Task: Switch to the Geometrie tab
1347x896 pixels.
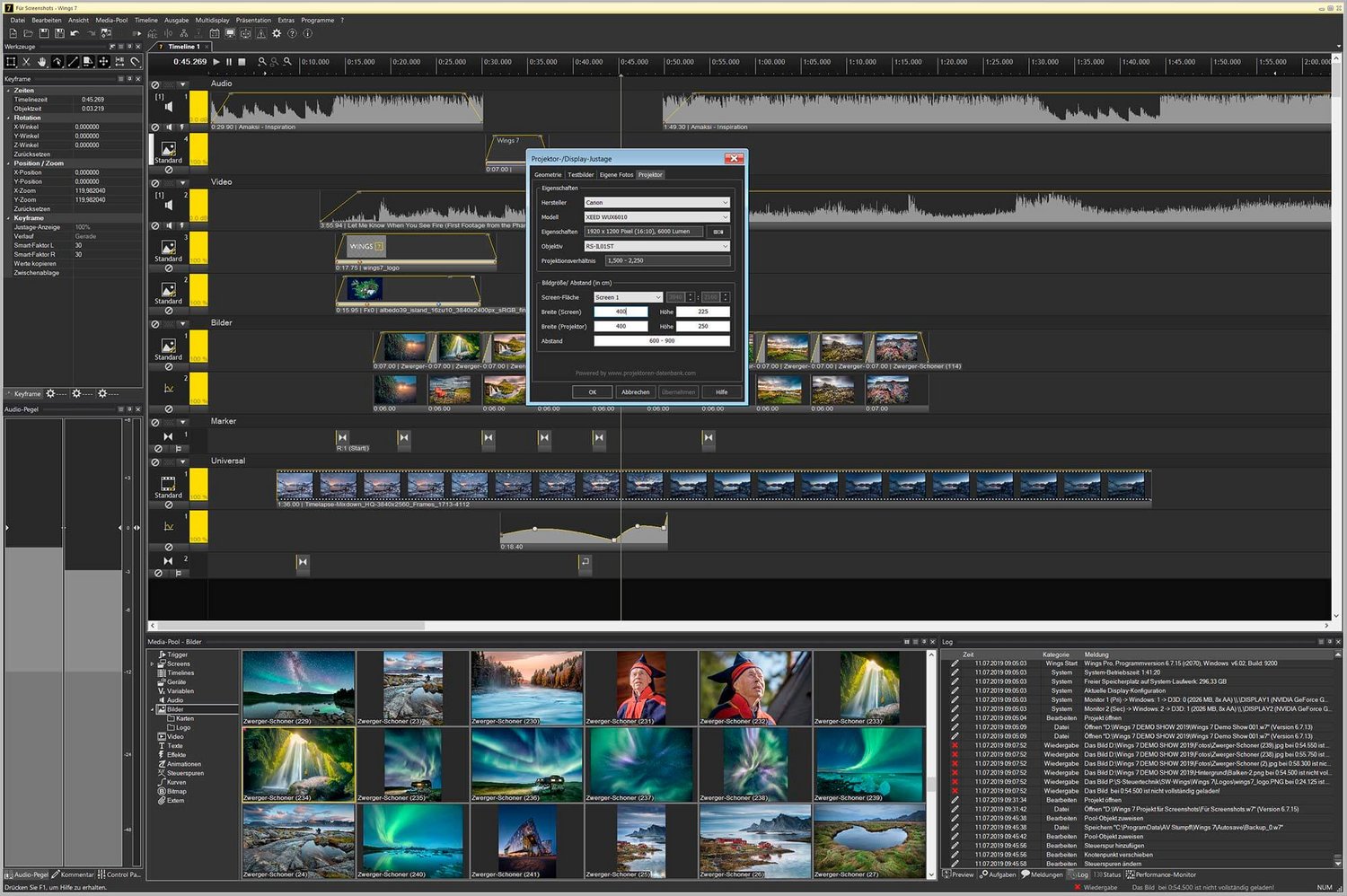Action: (x=548, y=175)
